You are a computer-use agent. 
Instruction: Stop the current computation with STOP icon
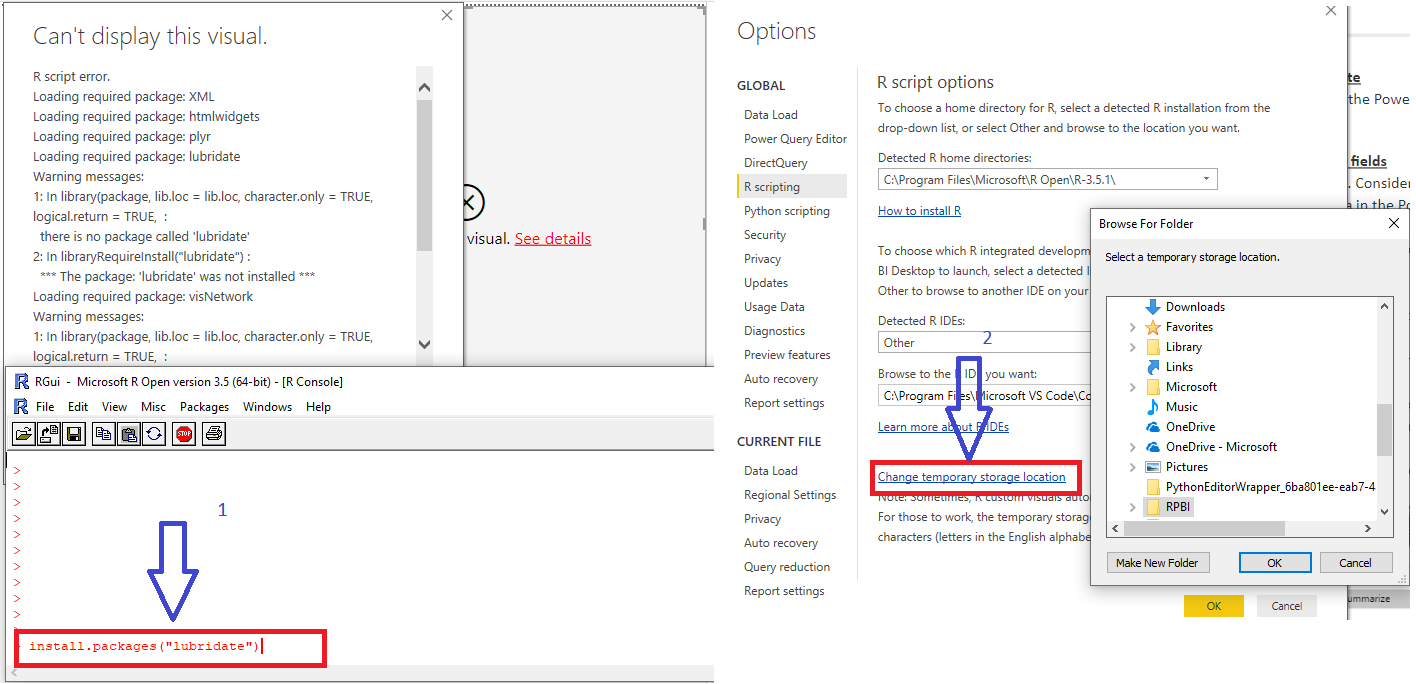(184, 433)
